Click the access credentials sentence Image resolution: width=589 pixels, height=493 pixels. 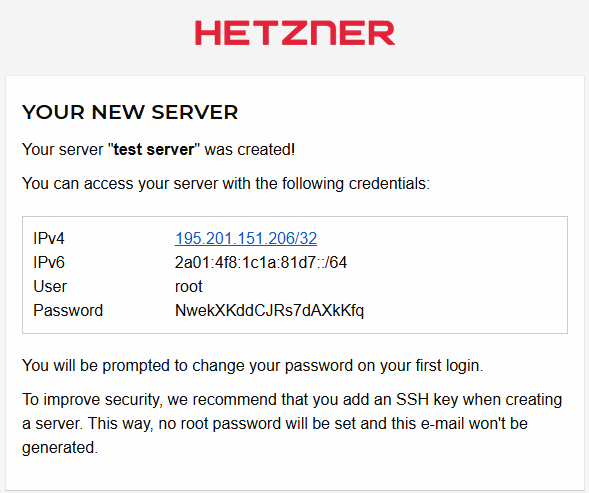point(226,184)
